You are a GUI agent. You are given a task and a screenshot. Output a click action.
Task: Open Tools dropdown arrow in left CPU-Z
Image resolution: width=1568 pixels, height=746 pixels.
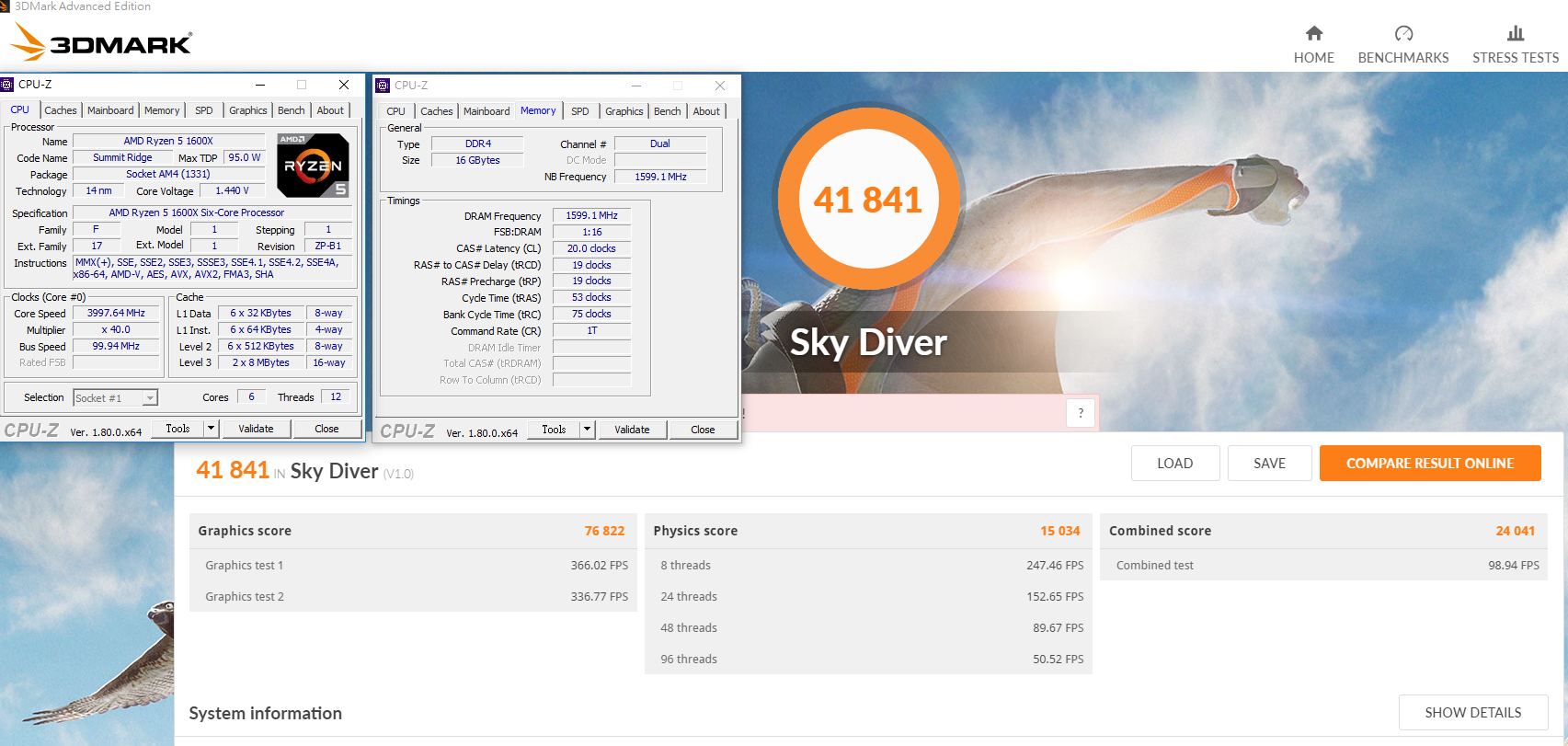tap(211, 429)
